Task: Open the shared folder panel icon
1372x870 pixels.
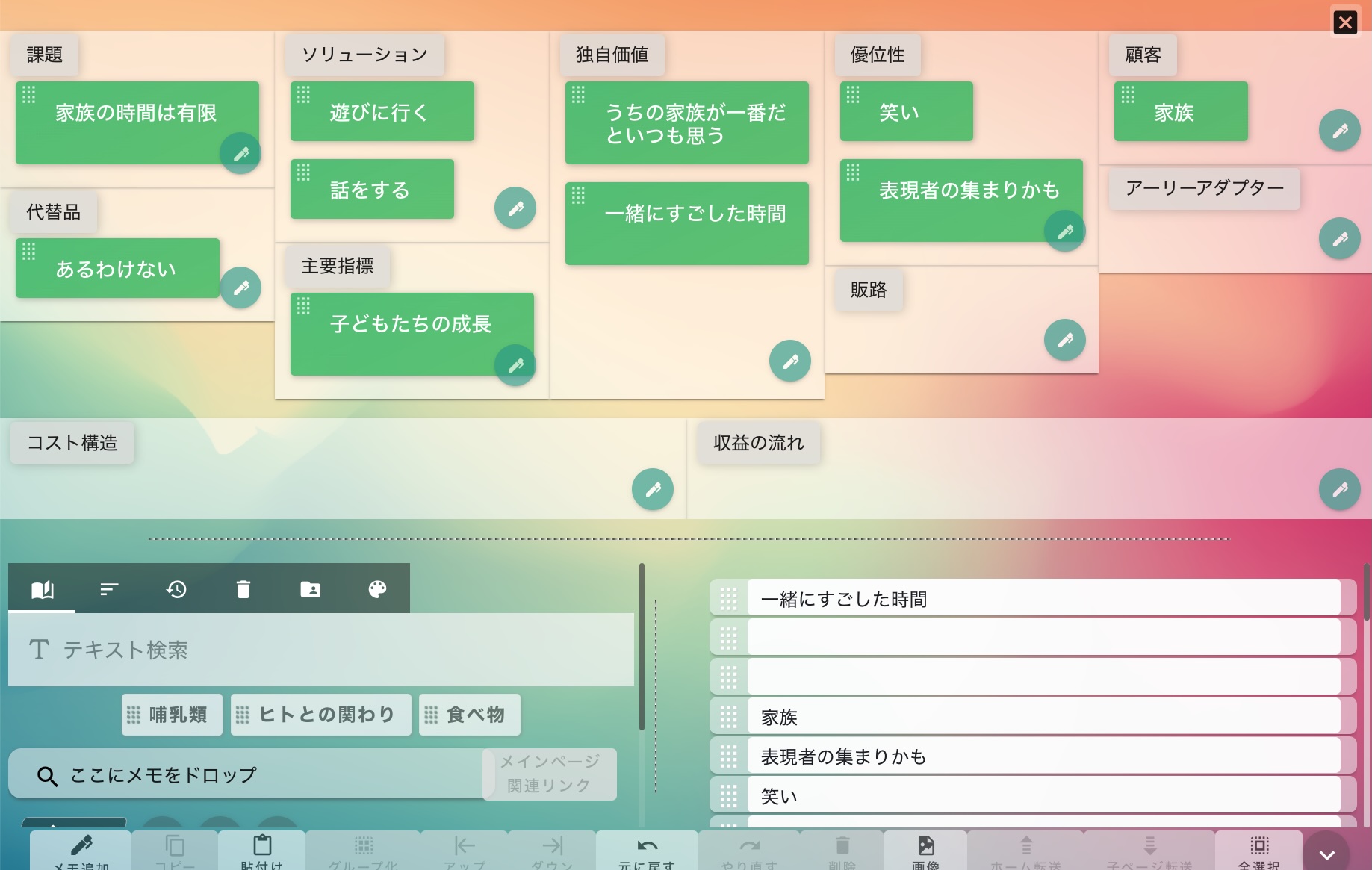Action: click(x=310, y=589)
